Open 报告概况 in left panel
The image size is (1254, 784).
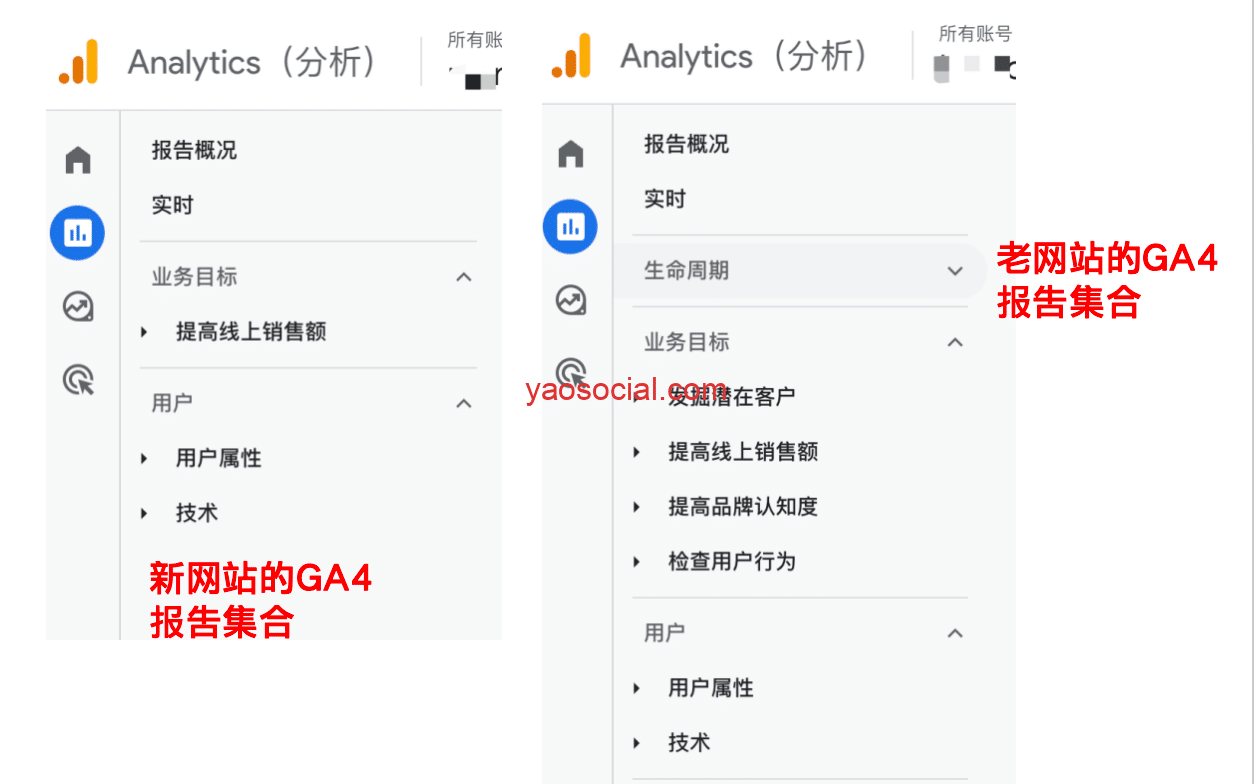[194, 151]
